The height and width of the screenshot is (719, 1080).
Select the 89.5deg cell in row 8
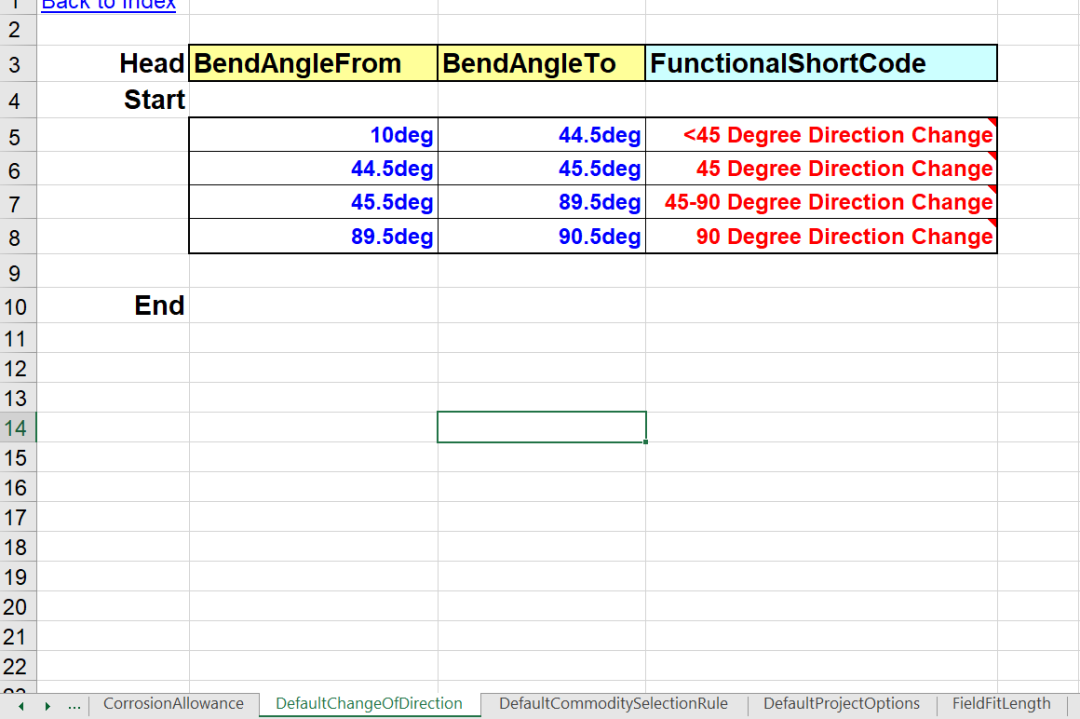(313, 236)
